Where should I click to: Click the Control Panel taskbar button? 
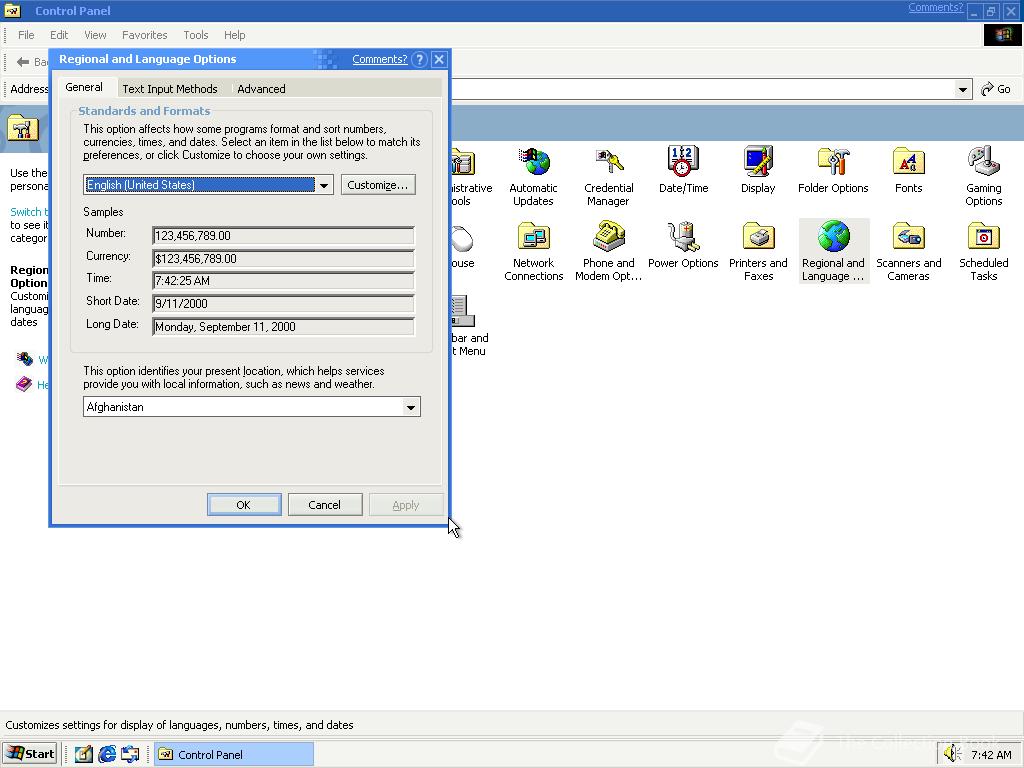click(x=234, y=754)
